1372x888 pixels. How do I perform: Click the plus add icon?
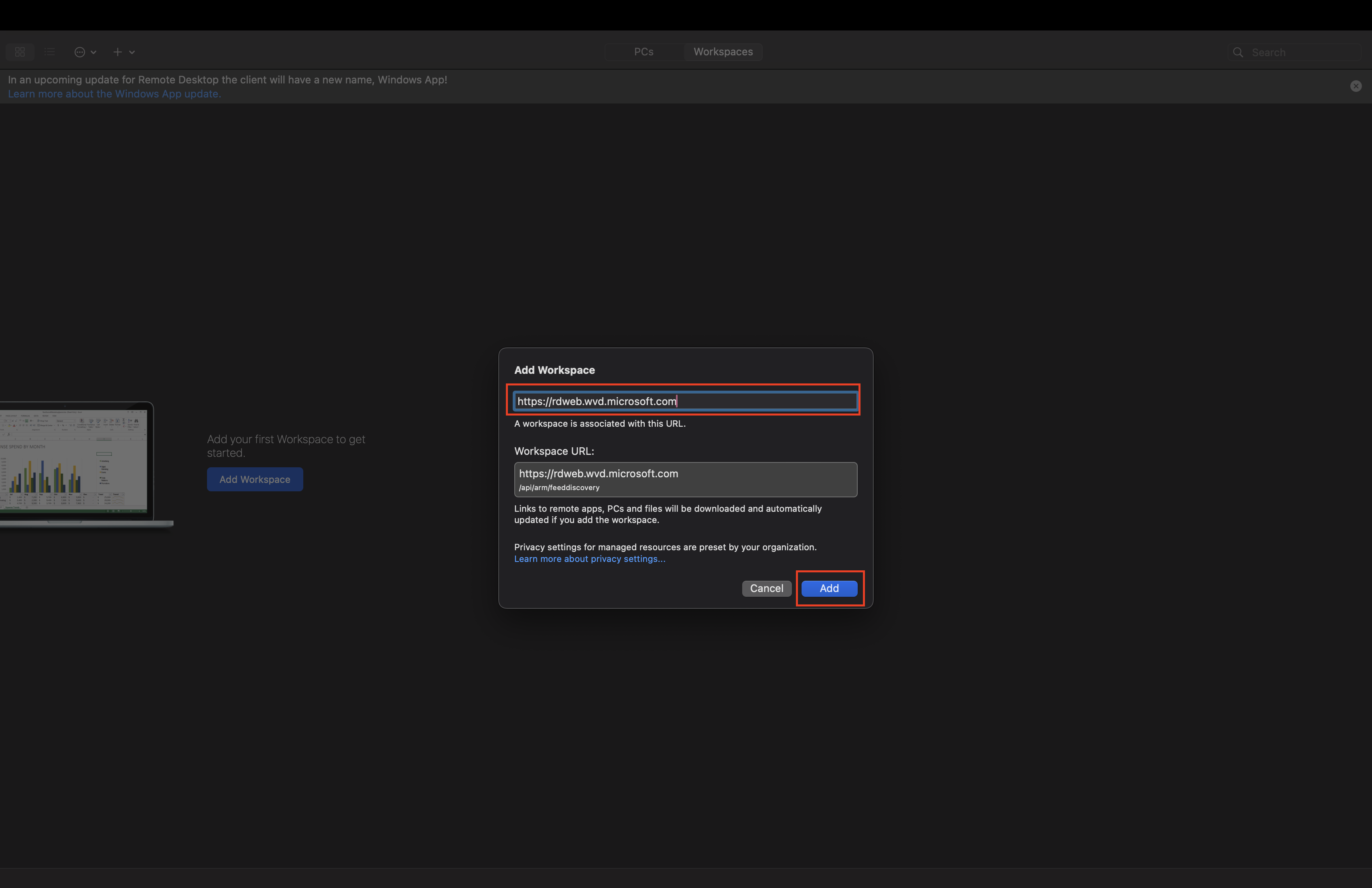click(118, 52)
